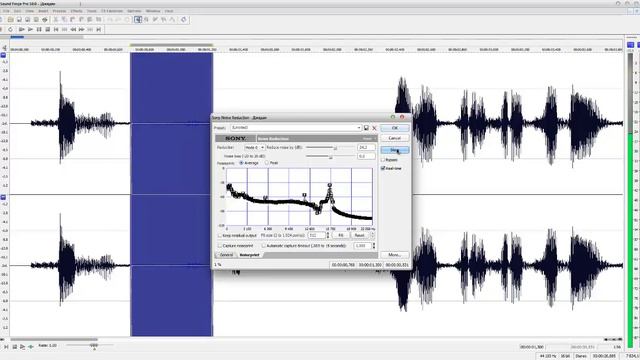Open the Preset dropdown

click(359, 128)
